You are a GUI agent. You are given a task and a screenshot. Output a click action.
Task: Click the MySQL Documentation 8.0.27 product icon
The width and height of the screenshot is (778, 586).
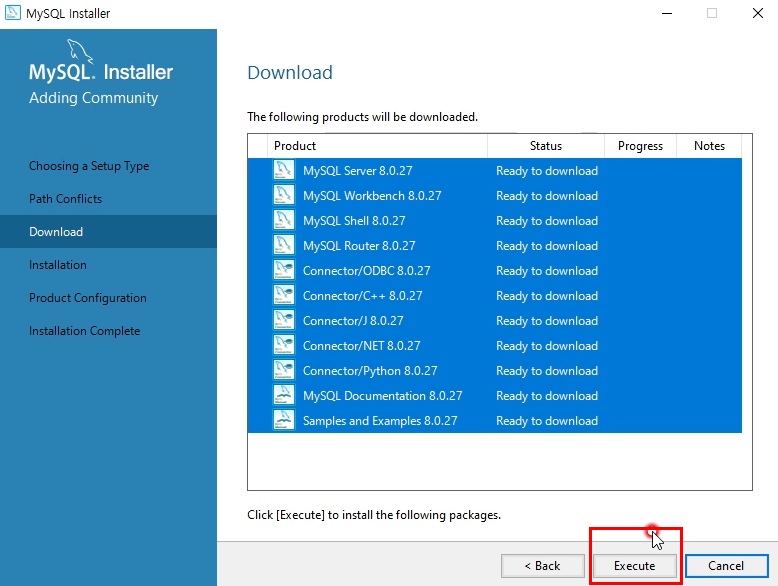click(284, 395)
